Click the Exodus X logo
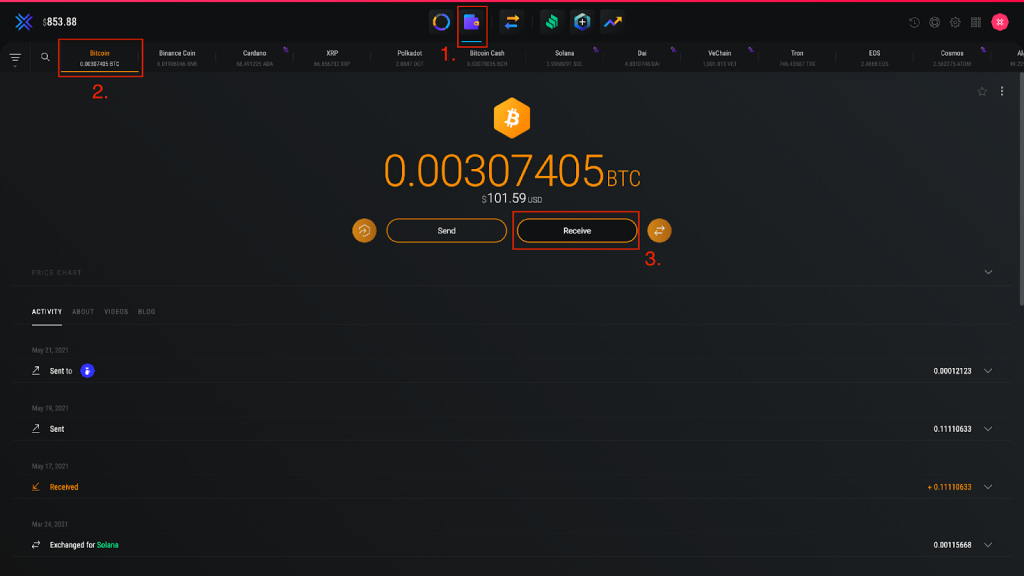The image size is (1024, 576). pos(24,22)
